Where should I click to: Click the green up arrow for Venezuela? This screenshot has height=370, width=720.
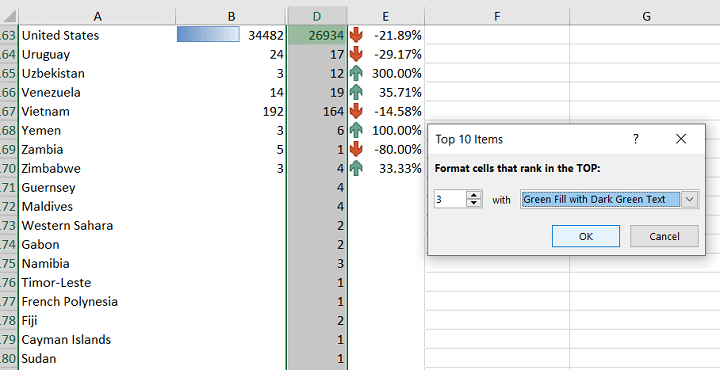tap(356, 93)
